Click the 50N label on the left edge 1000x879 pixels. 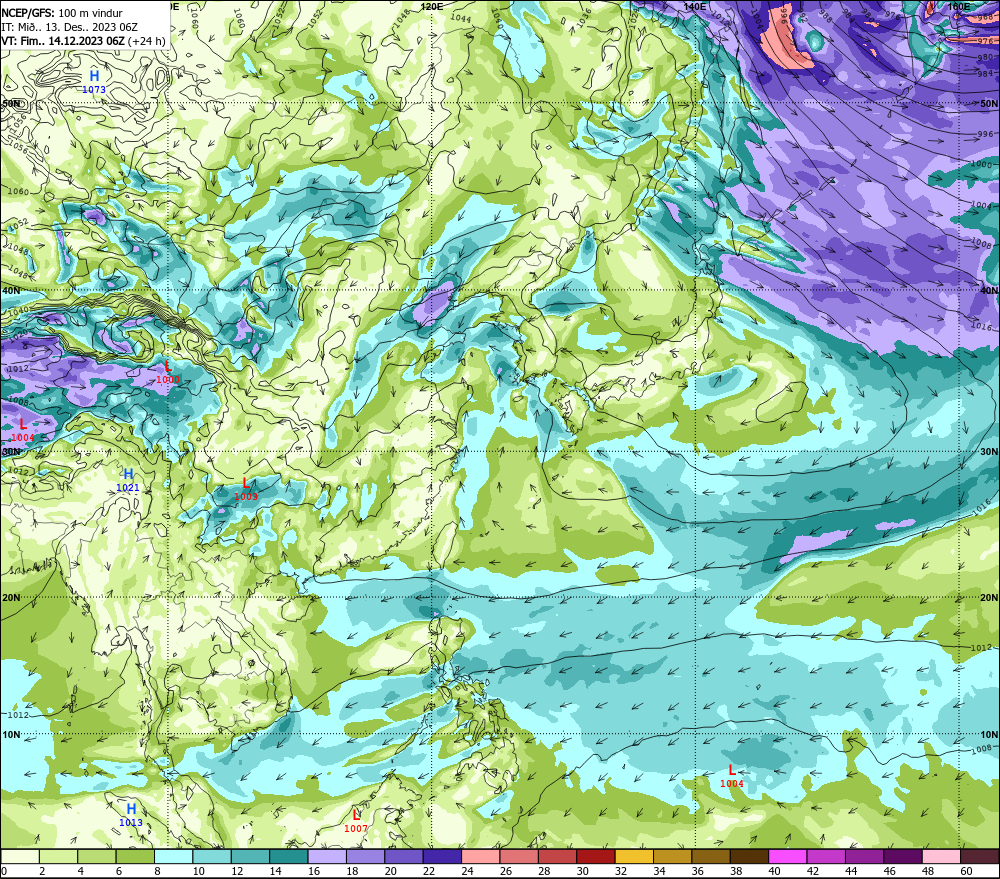[11, 103]
